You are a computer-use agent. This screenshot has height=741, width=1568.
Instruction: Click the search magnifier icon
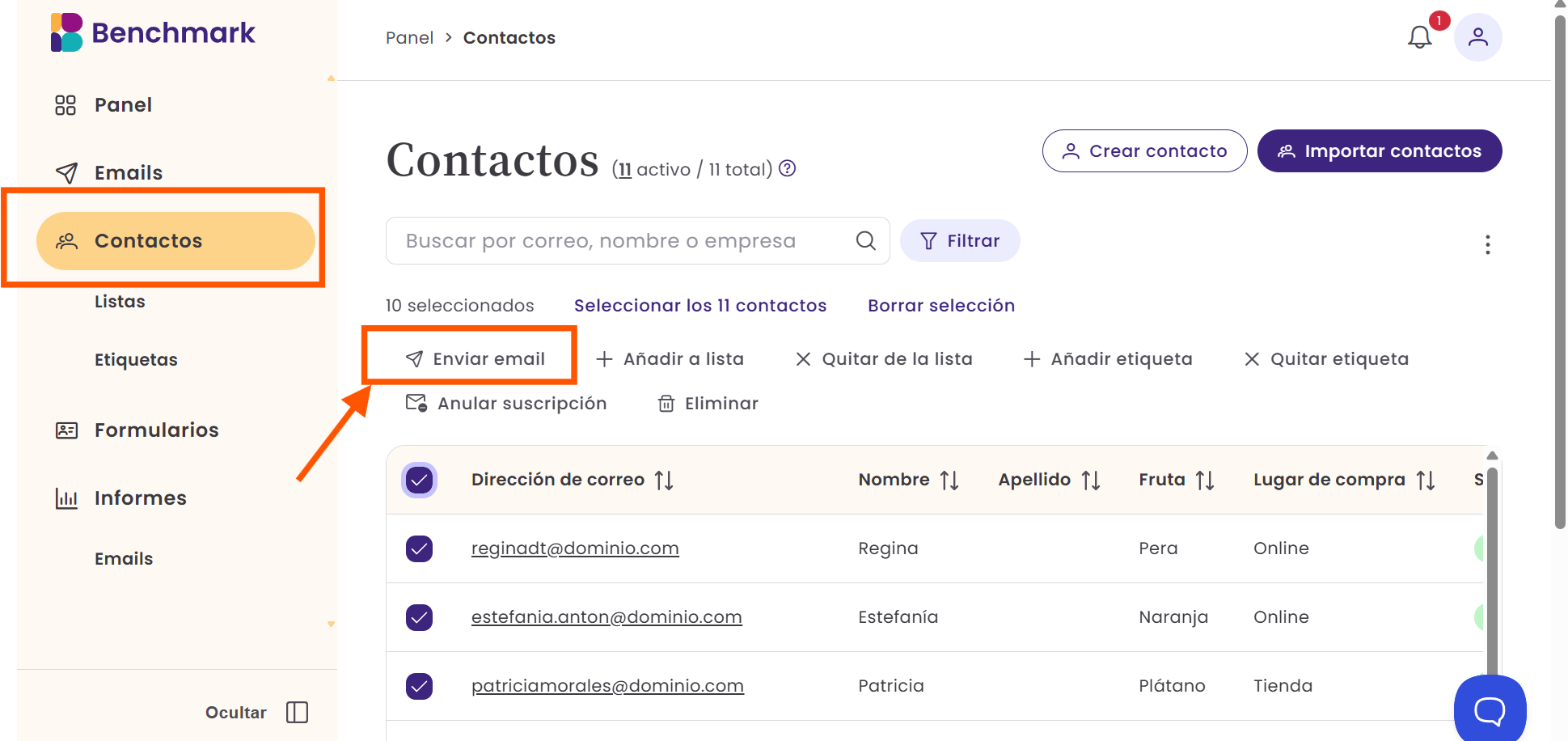click(x=865, y=240)
